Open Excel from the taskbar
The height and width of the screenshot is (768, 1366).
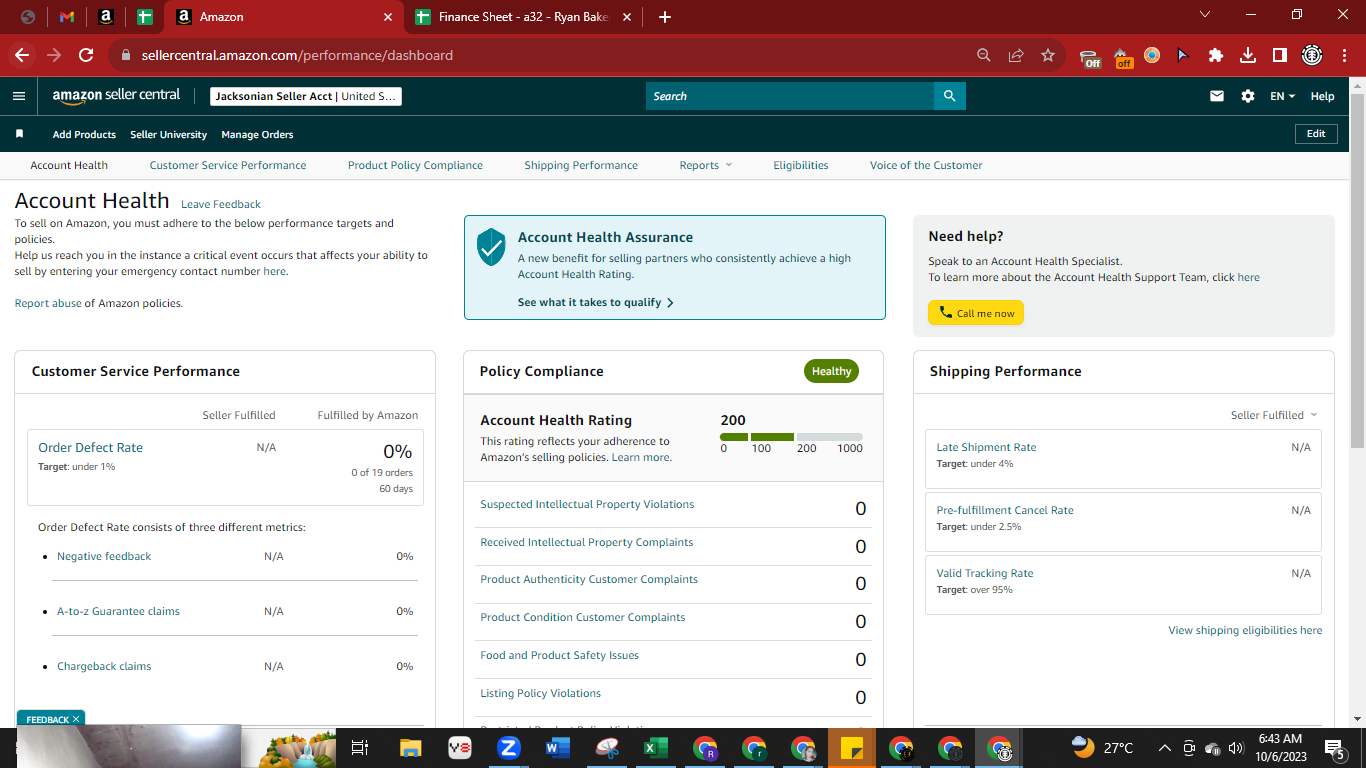(x=655, y=748)
